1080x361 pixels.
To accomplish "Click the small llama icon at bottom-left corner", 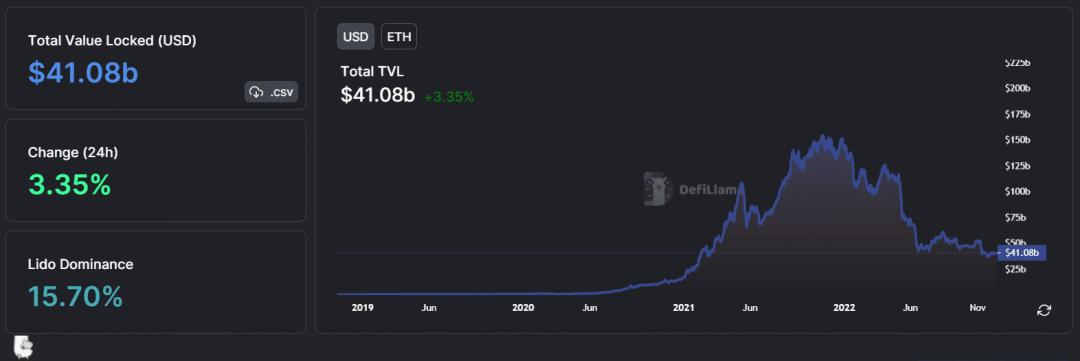I will [x=23, y=347].
